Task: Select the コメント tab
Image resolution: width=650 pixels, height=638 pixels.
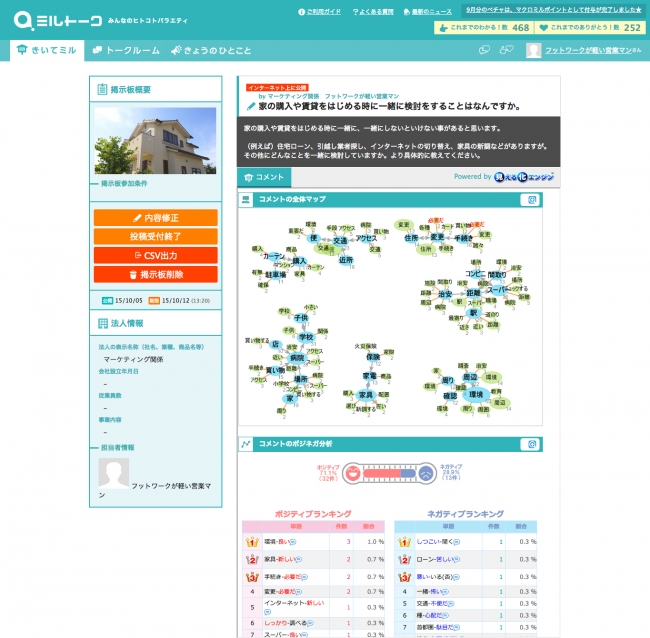Action: coord(264,177)
